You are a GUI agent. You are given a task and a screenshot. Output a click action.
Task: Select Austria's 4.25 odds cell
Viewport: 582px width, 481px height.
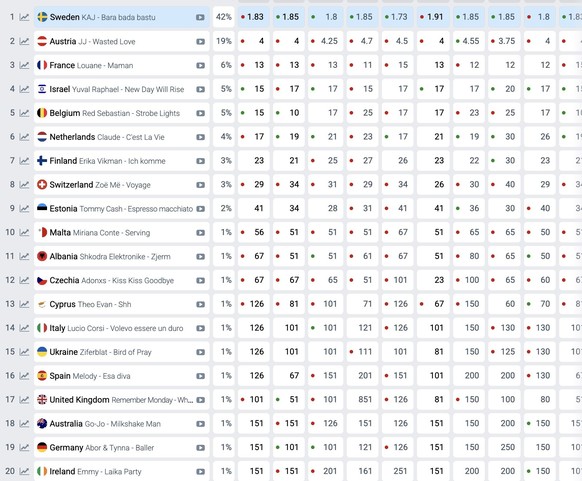pyautogui.click(x=326, y=41)
